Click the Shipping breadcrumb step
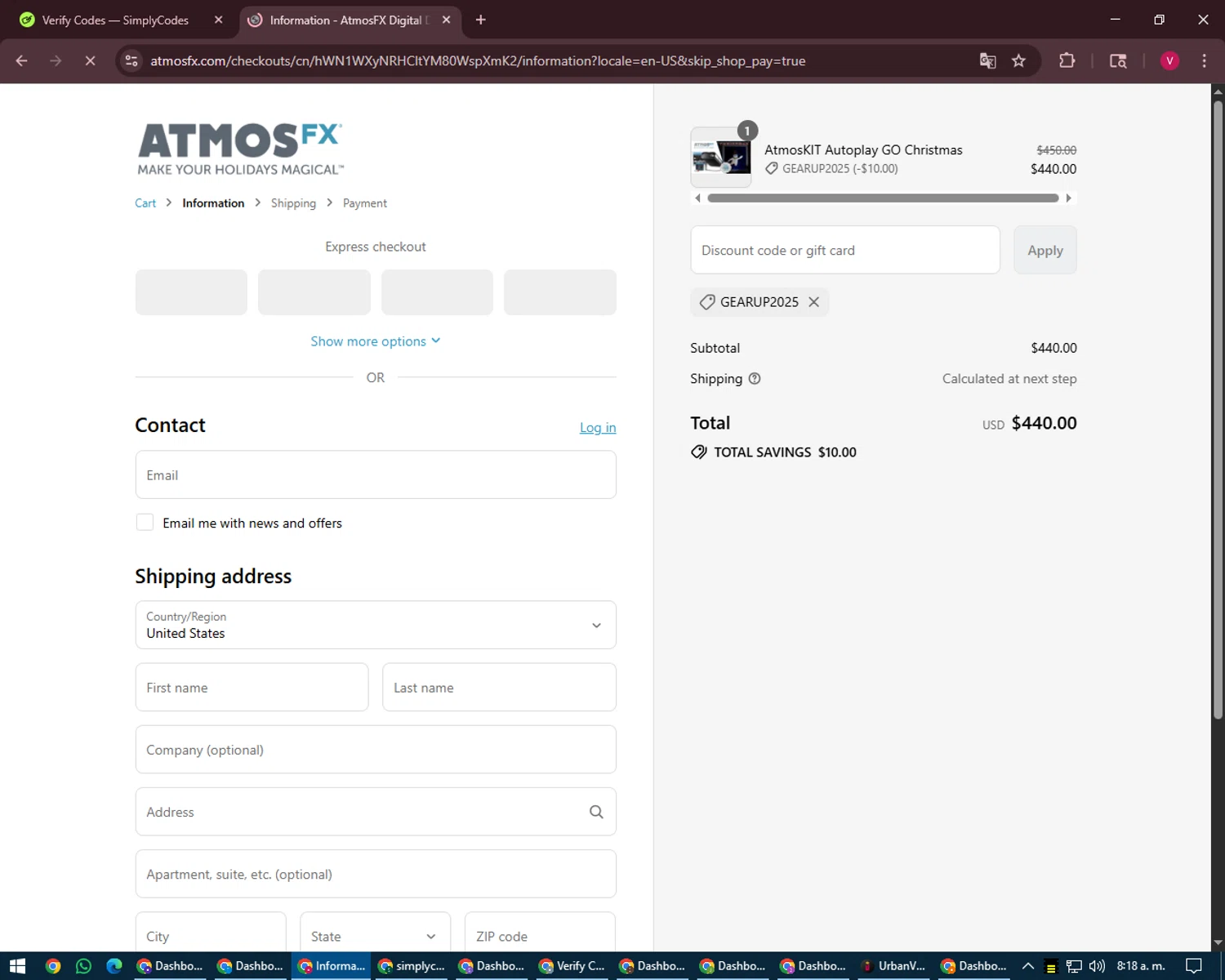Screen dimensions: 1225x980 [x=293, y=203]
